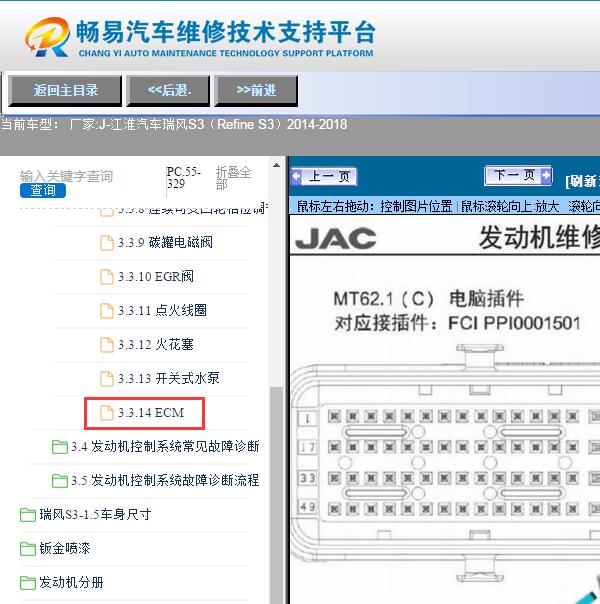Click pin row label 33 in diagram

click(308, 478)
